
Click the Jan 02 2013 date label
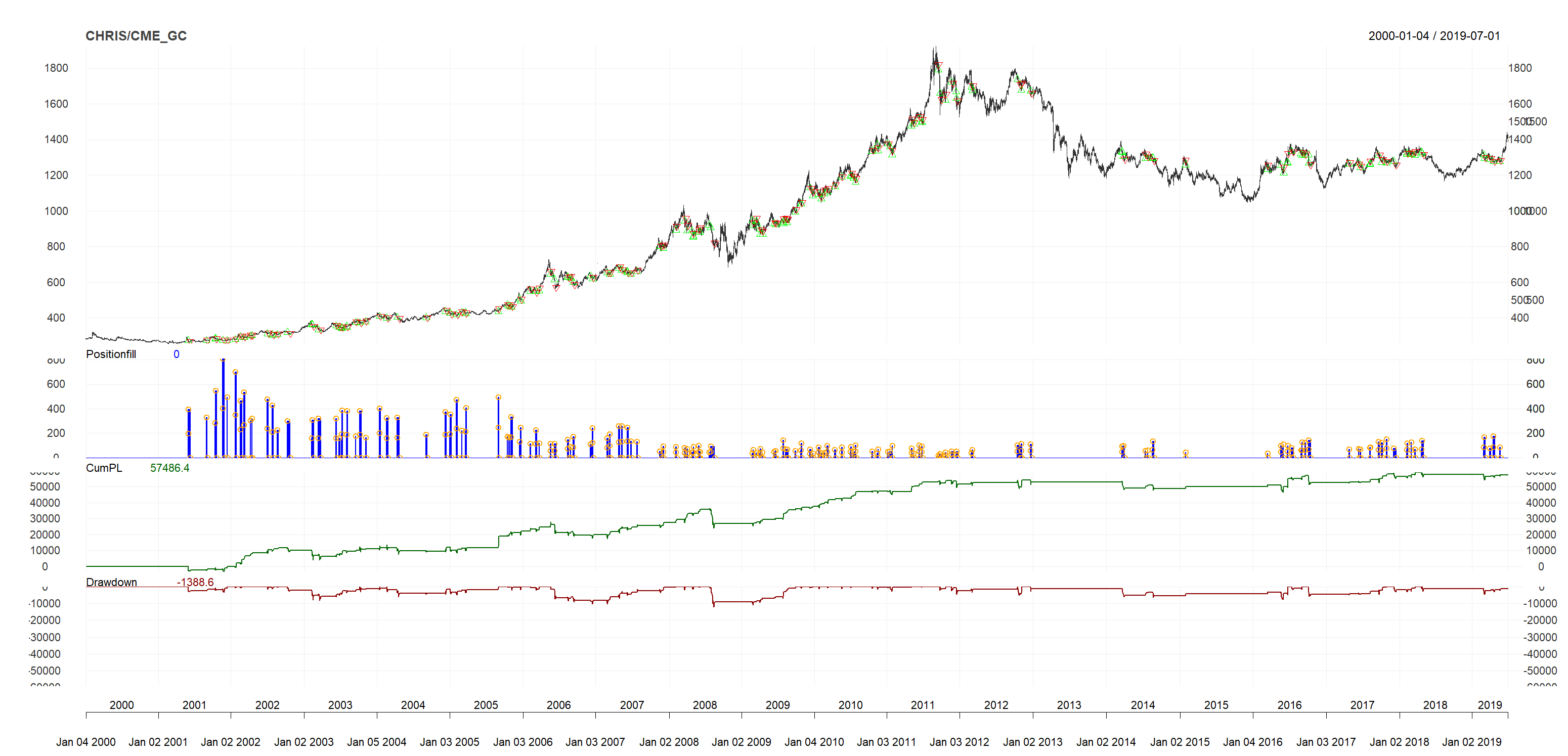point(1032,742)
